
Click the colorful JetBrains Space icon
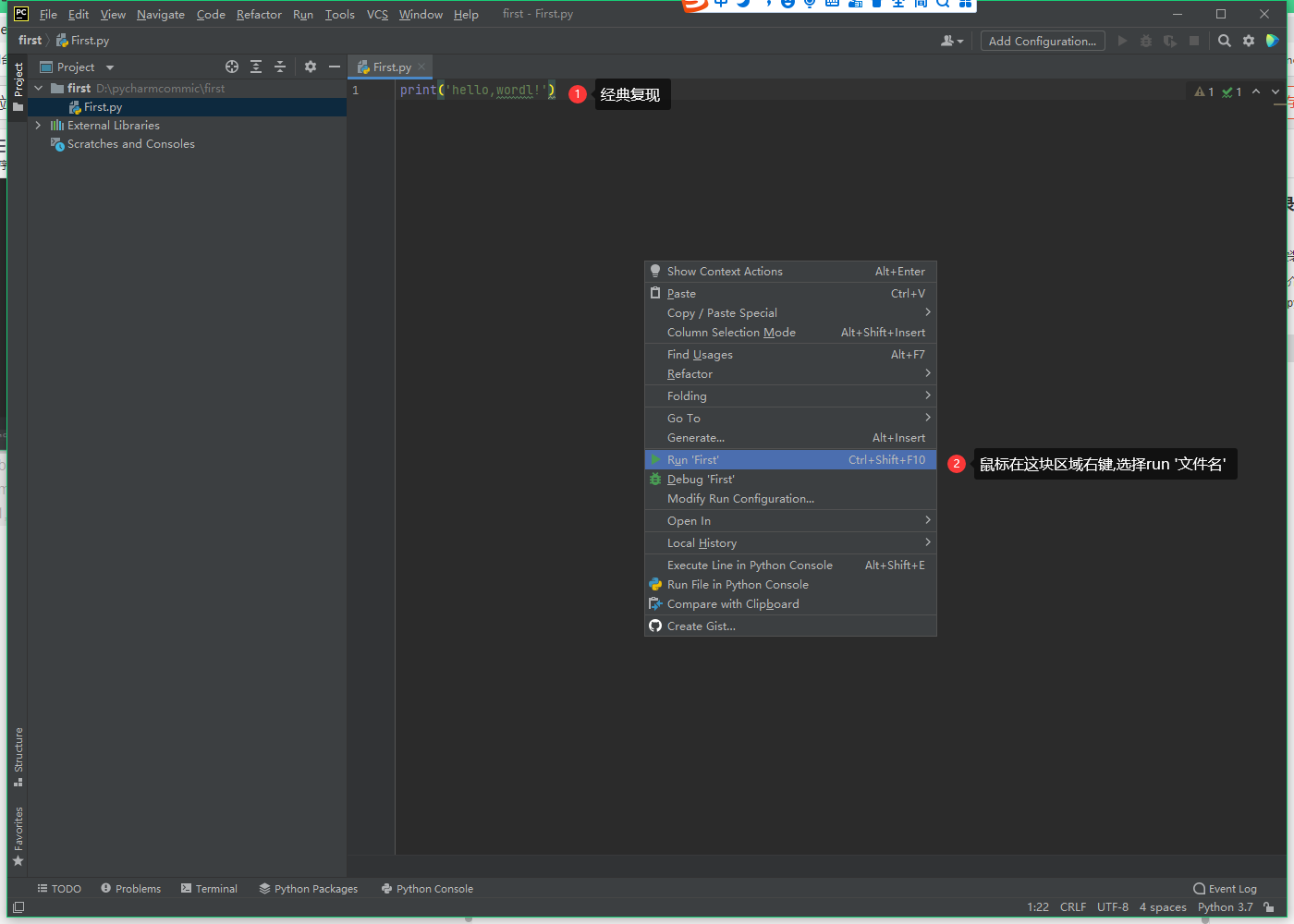click(1273, 41)
